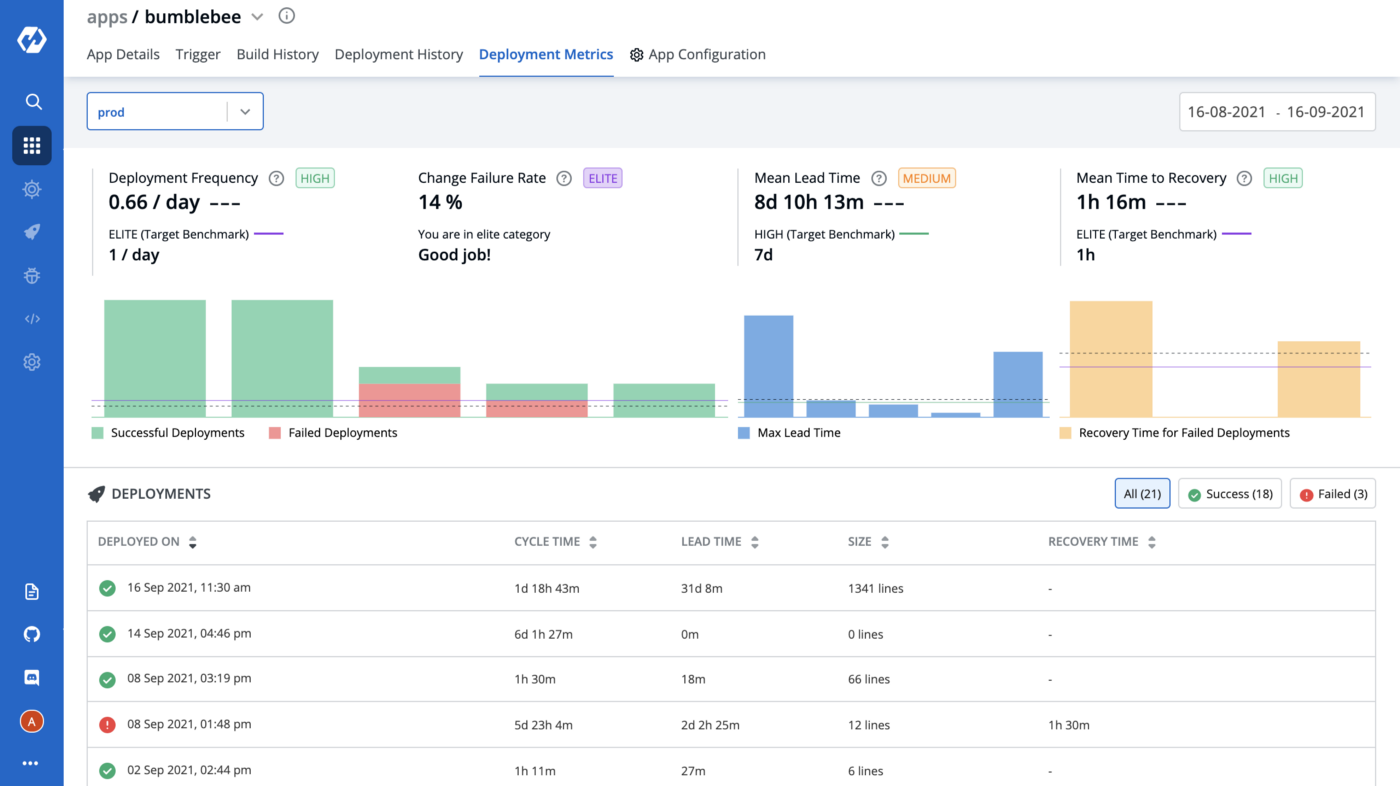Open the bug security icon in sidebar
Viewport: 1400px width, 786px height.
[32, 276]
